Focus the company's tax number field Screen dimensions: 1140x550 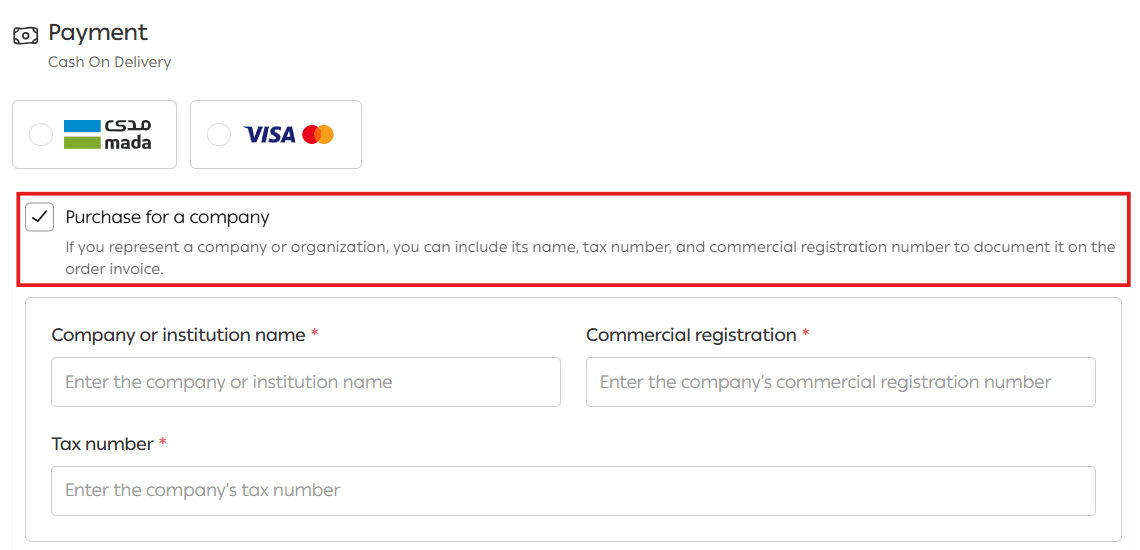point(572,490)
